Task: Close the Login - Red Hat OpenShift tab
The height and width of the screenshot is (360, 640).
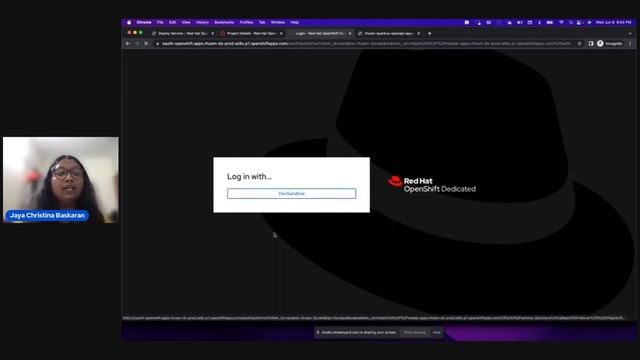Action: (x=350, y=33)
